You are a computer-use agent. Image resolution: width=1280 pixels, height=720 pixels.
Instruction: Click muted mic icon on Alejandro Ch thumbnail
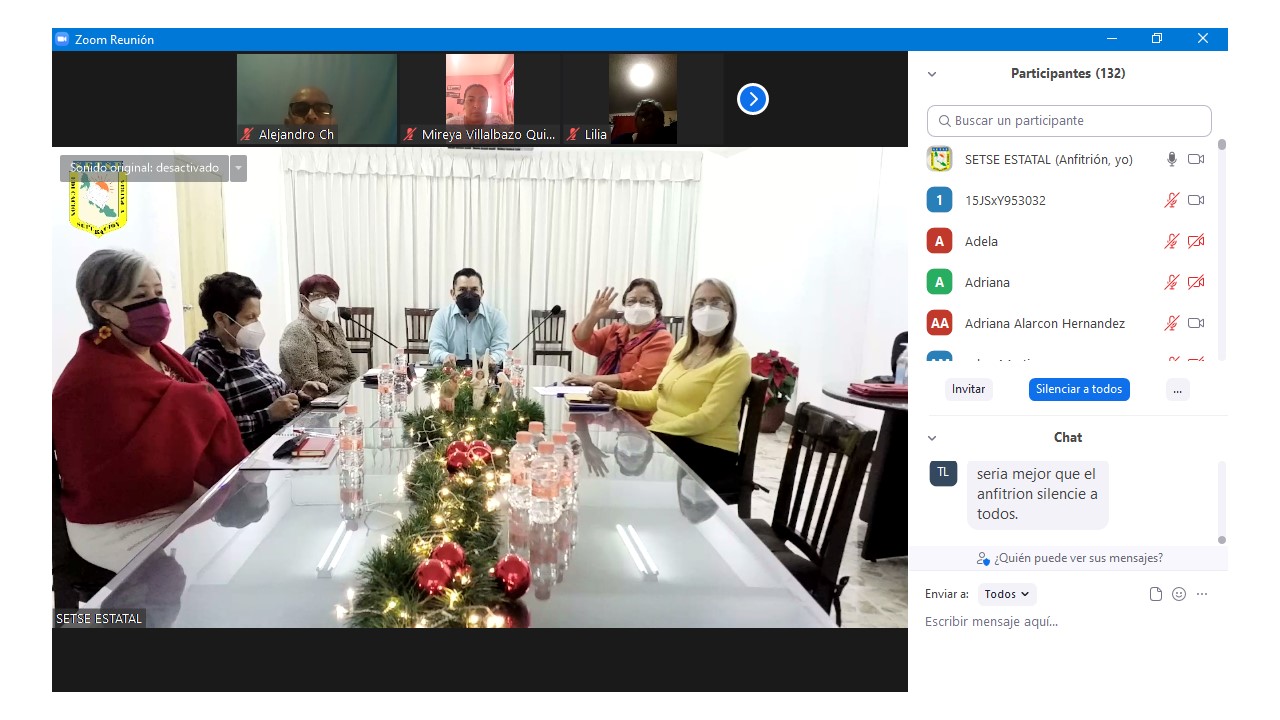(247, 134)
